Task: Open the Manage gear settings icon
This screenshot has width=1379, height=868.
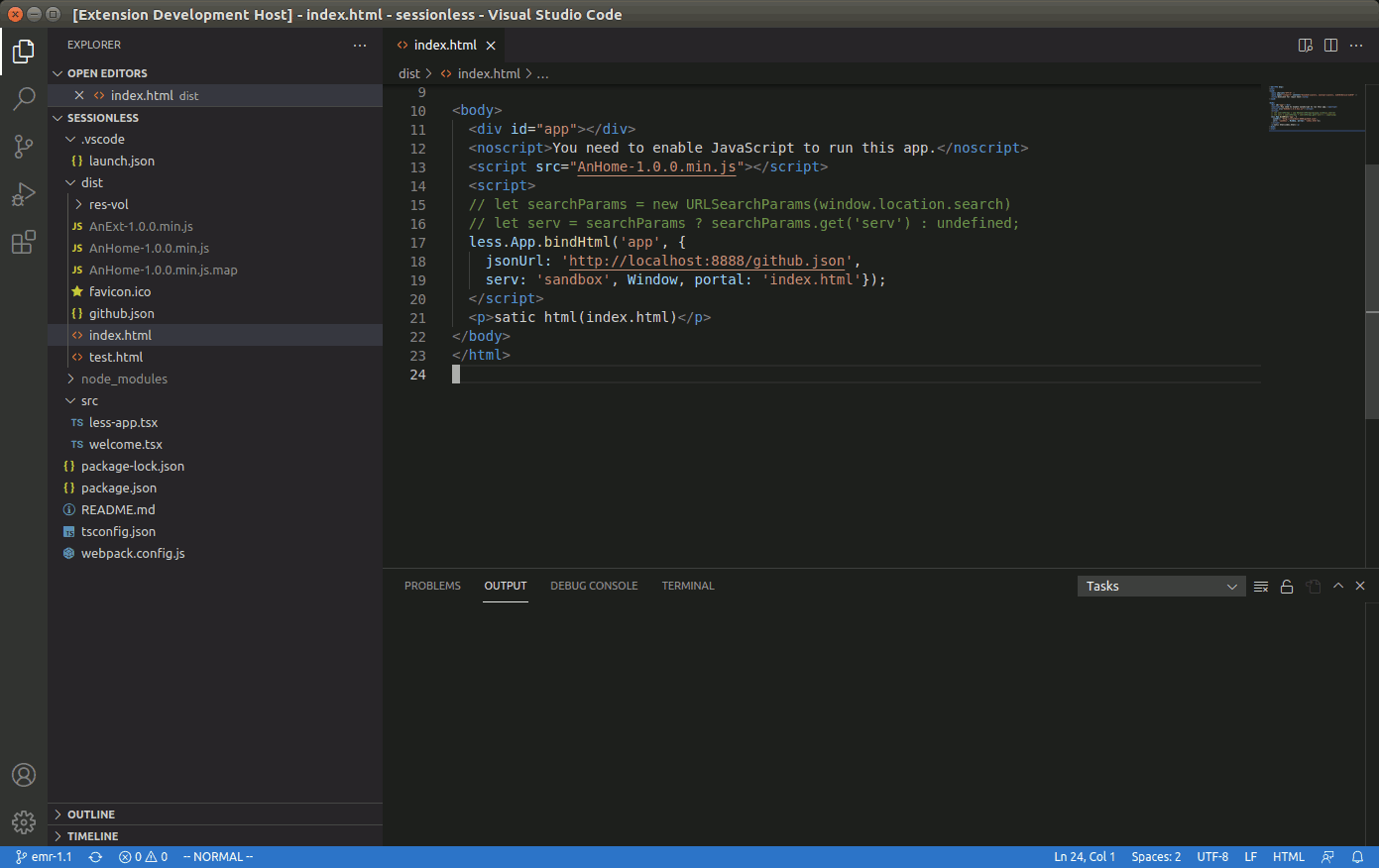Action: pos(24,821)
